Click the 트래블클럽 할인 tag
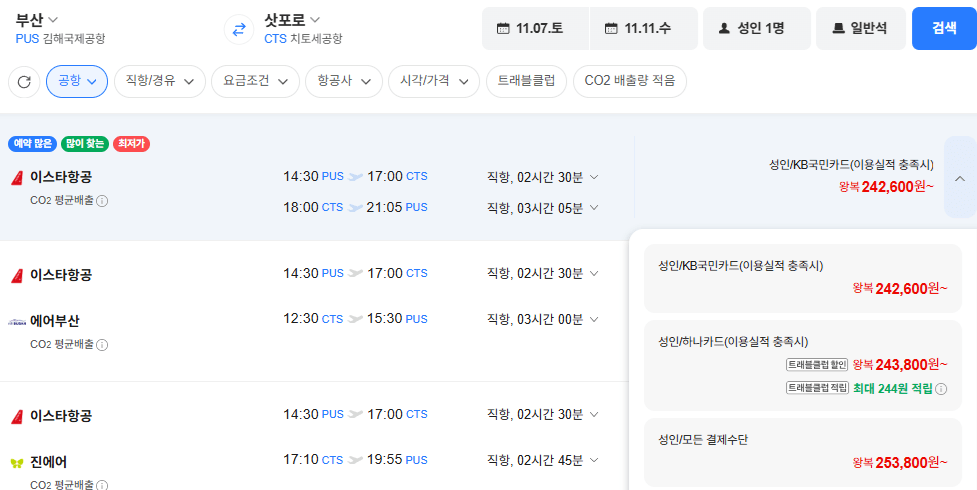 pos(817,364)
